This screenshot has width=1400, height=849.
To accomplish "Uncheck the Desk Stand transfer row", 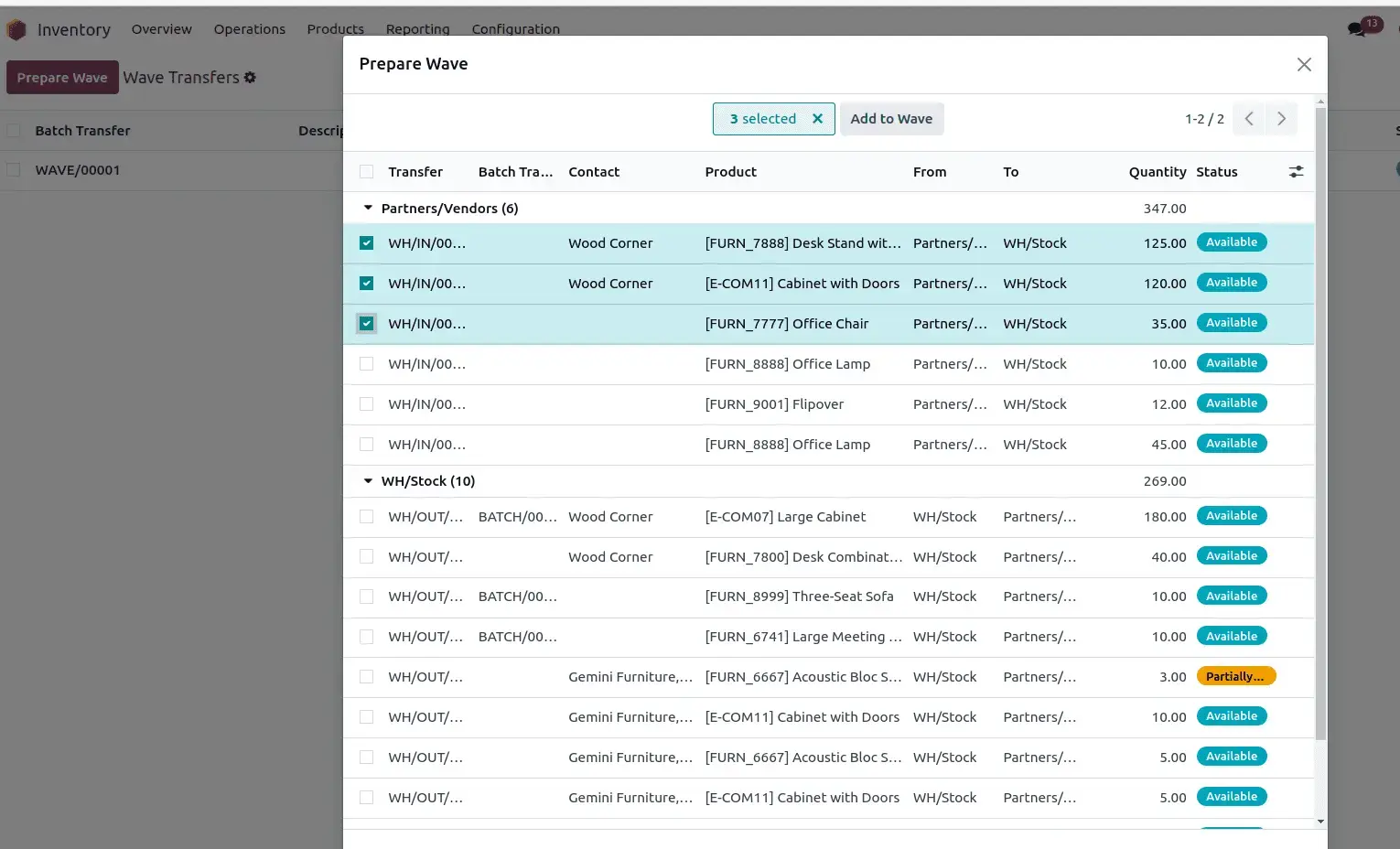I will click(367, 243).
